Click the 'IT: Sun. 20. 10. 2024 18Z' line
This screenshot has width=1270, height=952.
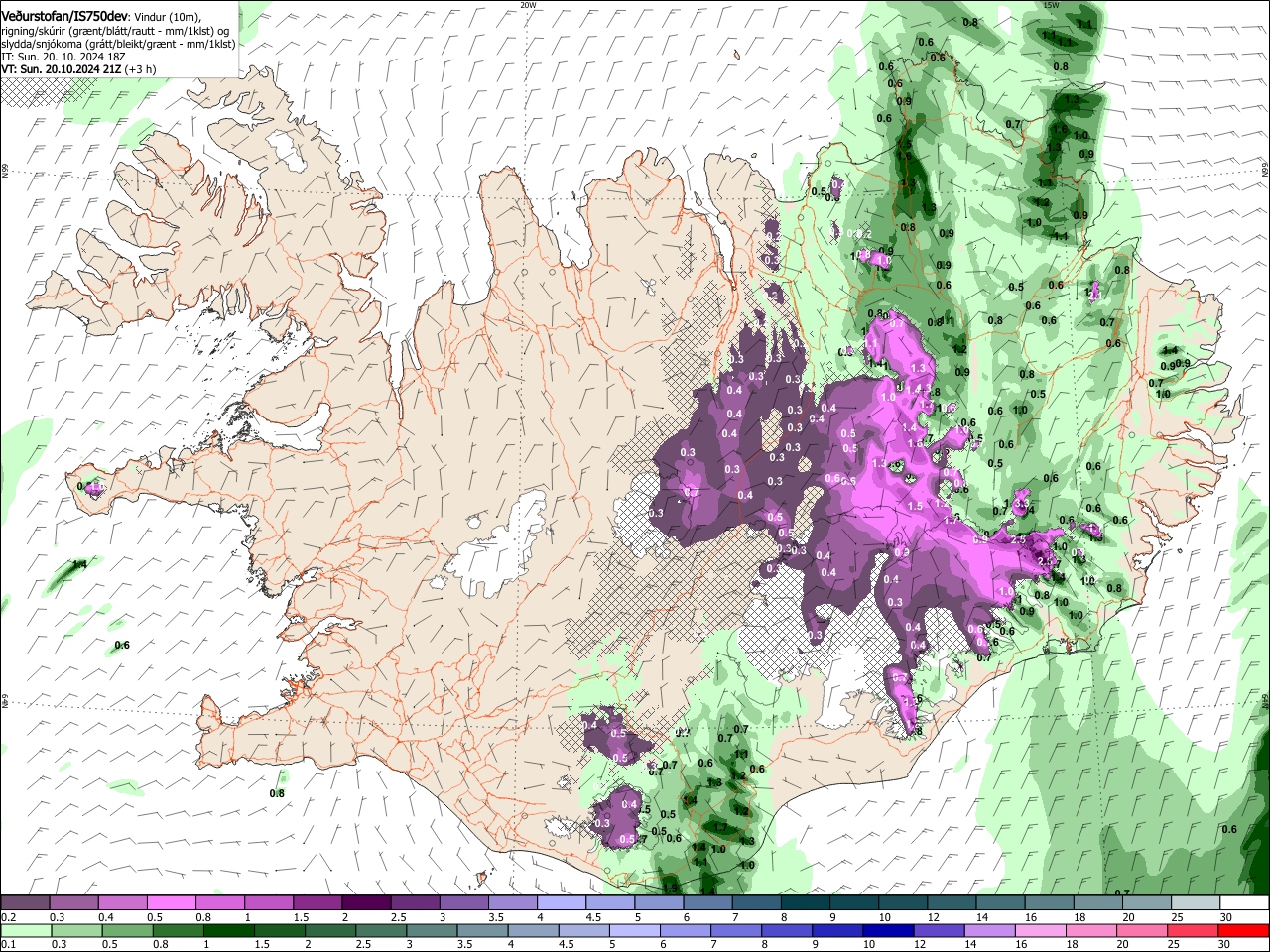pos(63,57)
